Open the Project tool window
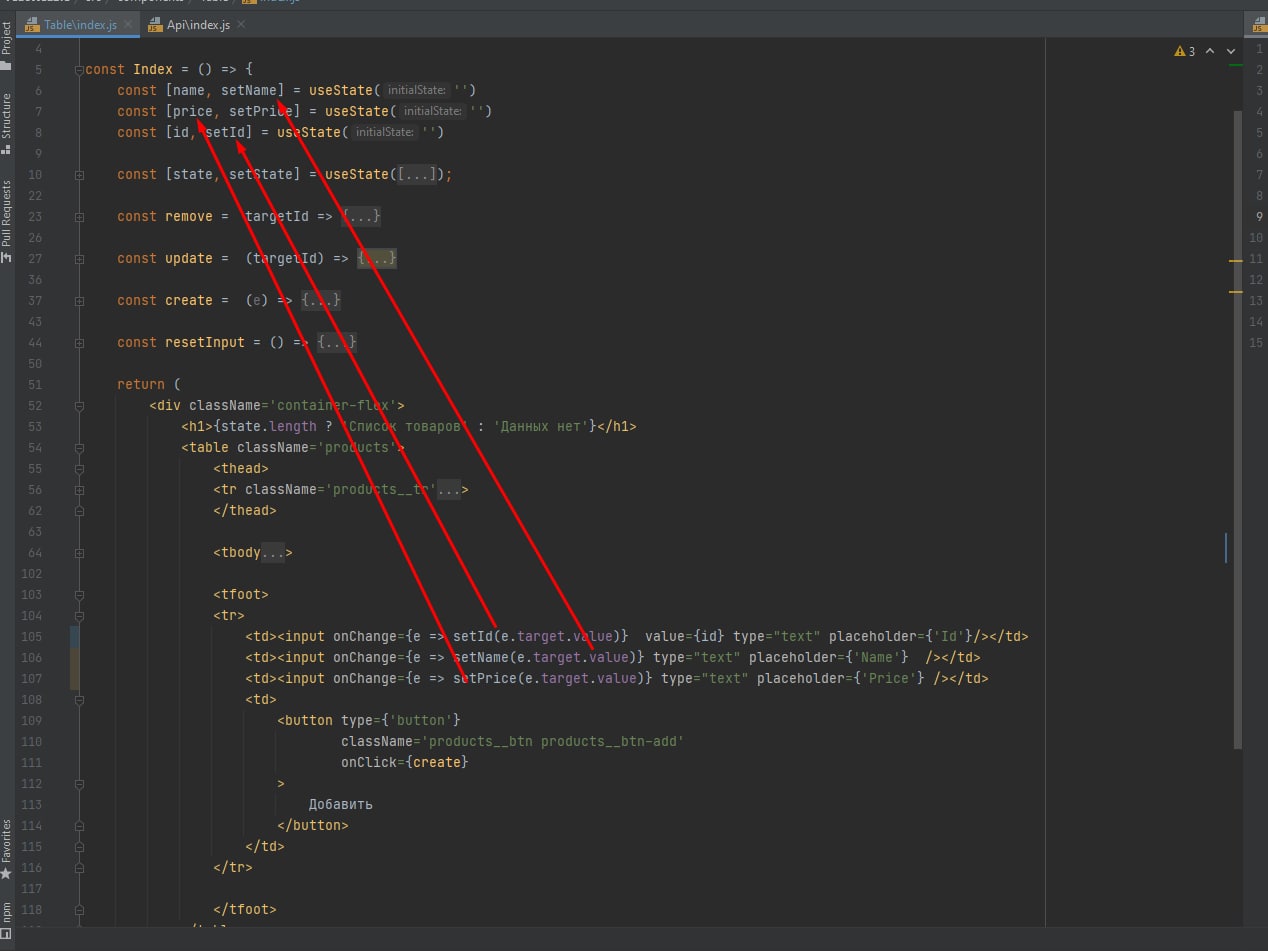This screenshot has height=951, width=1268. point(6,45)
